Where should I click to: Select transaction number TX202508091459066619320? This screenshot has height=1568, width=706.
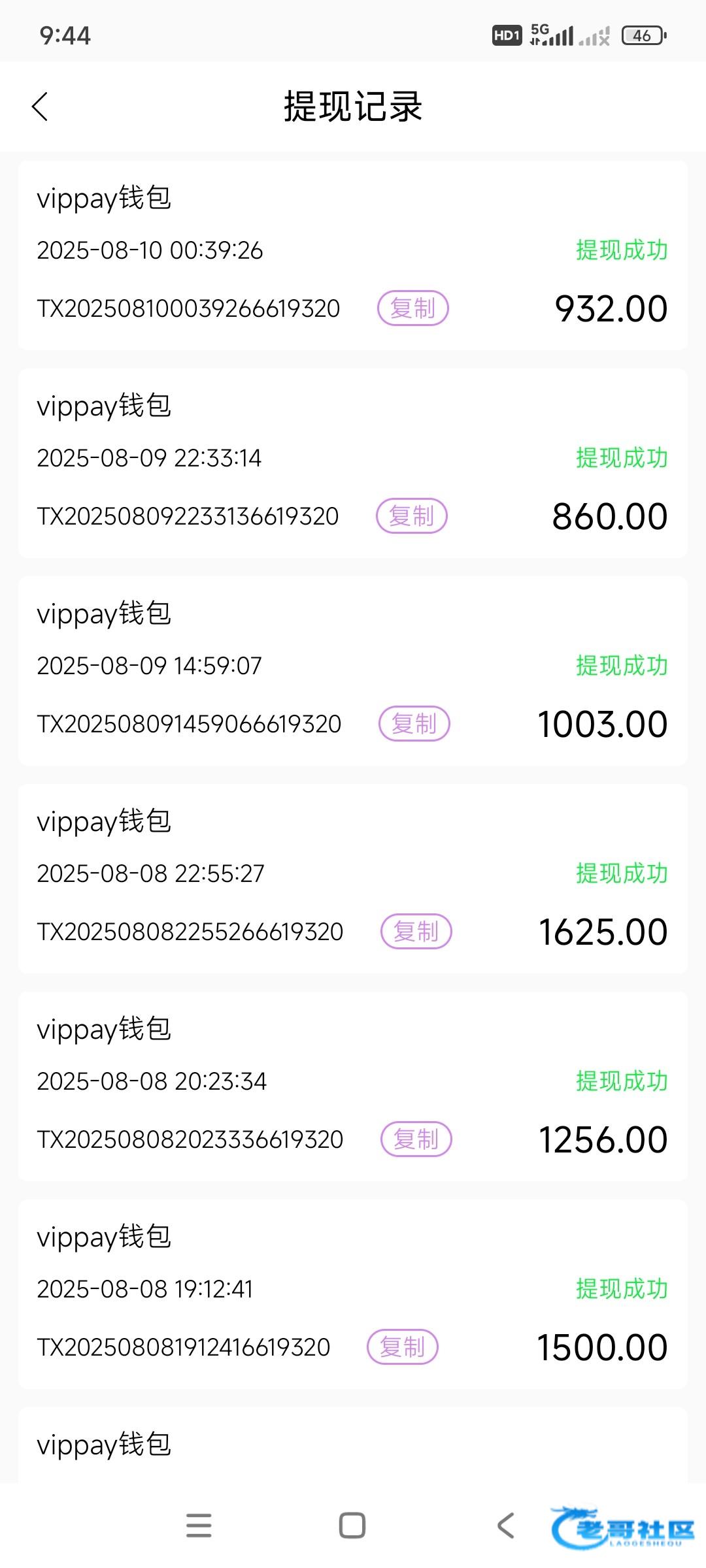(x=189, y=724)
